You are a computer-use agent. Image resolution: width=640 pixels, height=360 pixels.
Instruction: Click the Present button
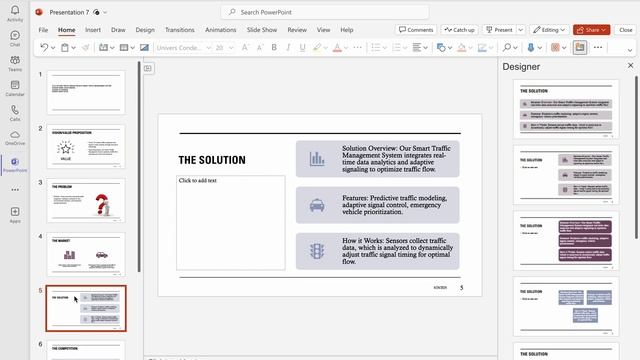point(499,30)
